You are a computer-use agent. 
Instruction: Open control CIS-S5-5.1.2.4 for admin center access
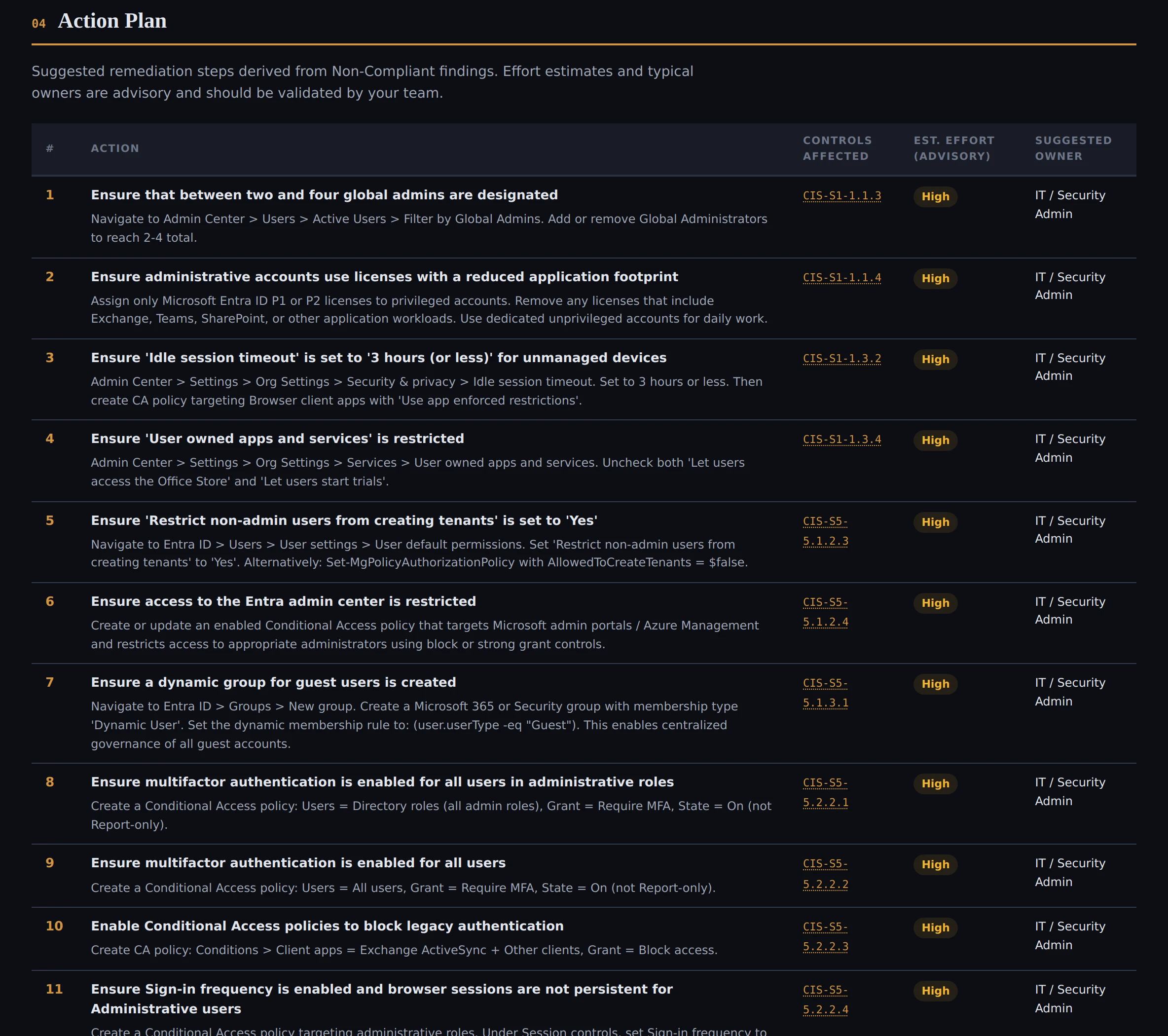point(825,612)
